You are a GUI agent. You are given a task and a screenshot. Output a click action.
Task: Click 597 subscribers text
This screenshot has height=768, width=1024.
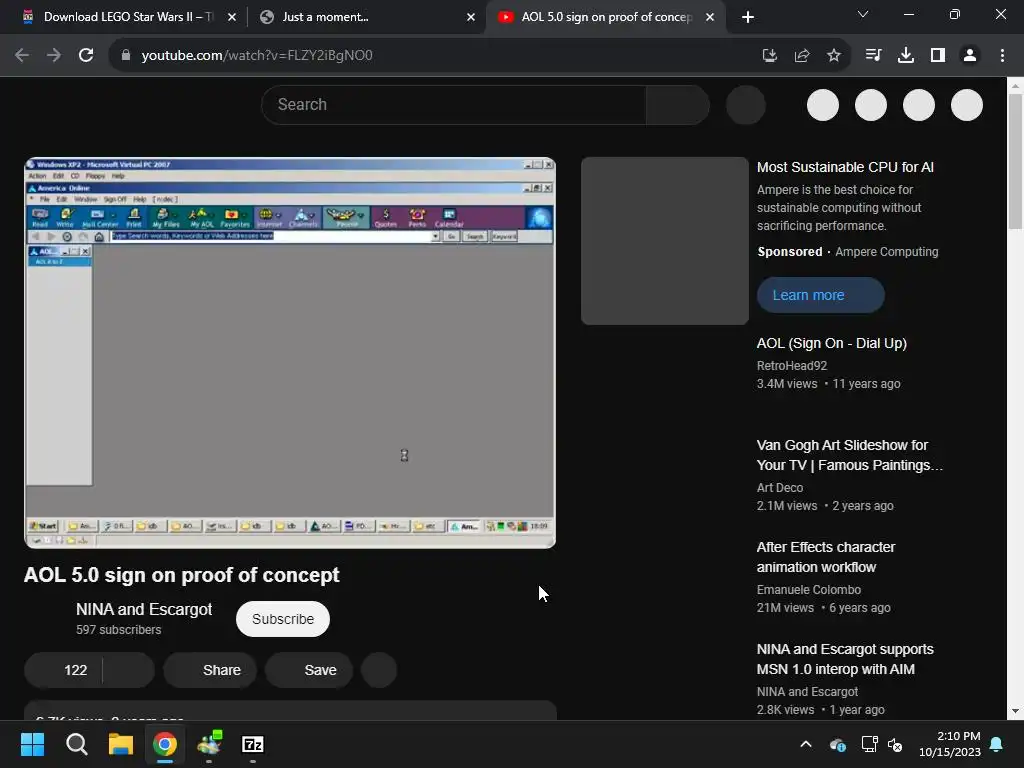coord(118,630)
